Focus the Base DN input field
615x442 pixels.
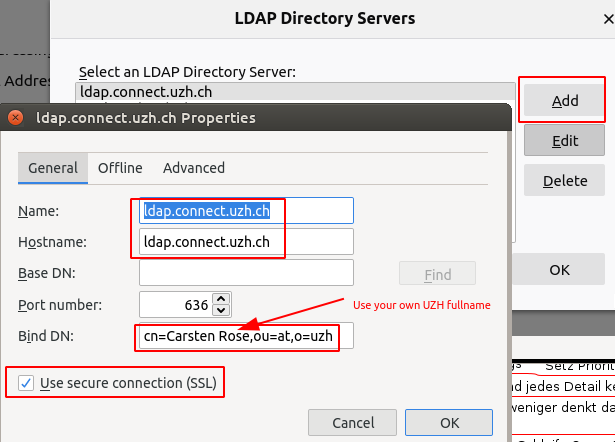[x=246, y=273]
